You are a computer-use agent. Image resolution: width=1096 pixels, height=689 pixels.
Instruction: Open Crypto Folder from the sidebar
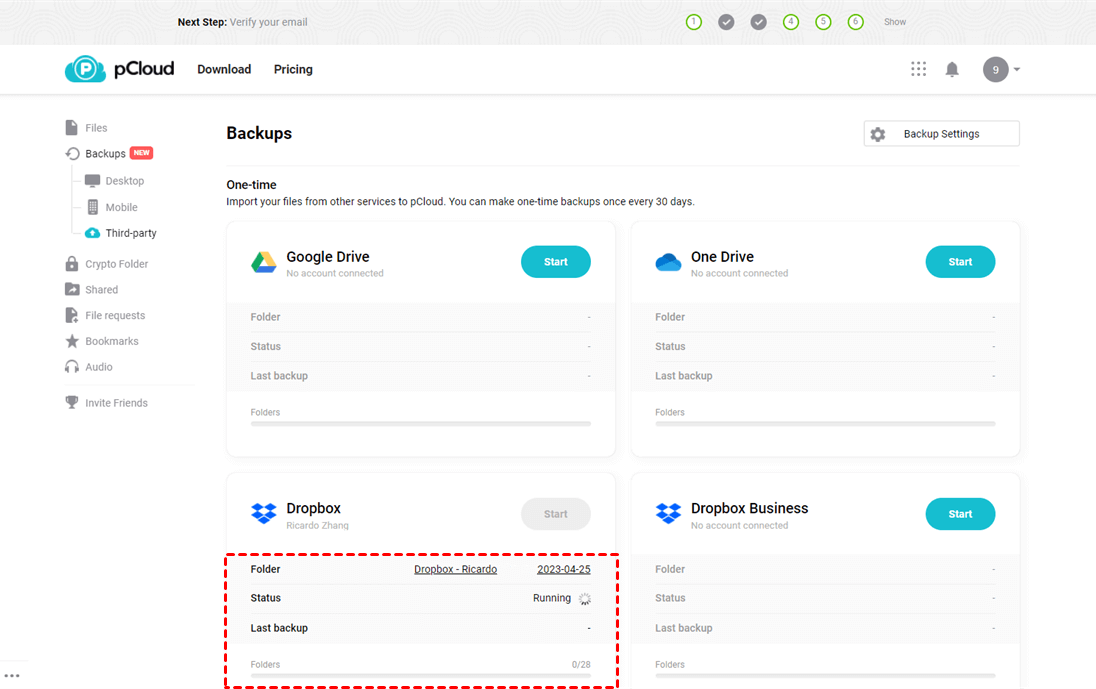pyautogui.click(x=116, y=264)
